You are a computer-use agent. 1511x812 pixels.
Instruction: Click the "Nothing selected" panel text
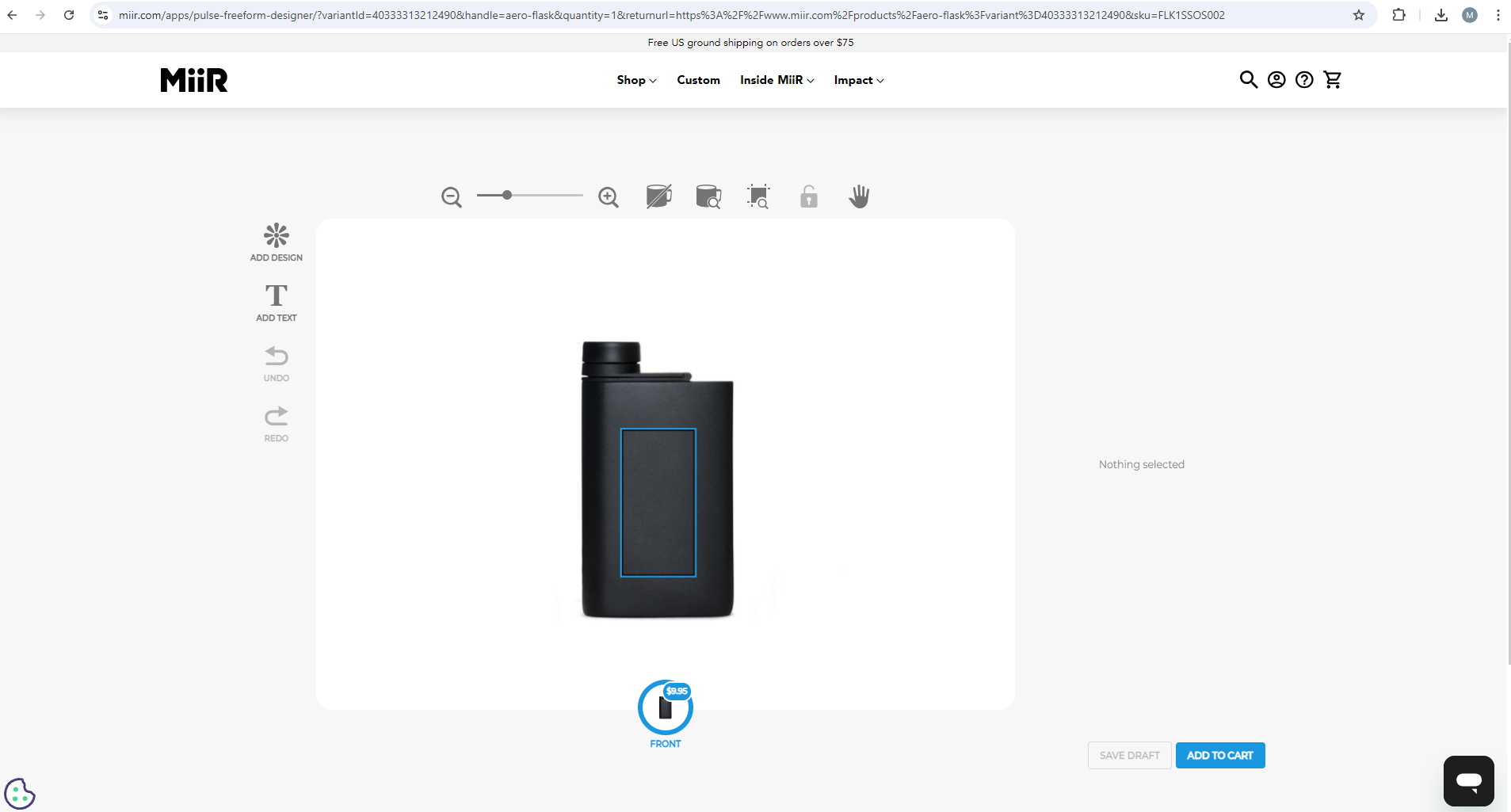pos(1142,464)
